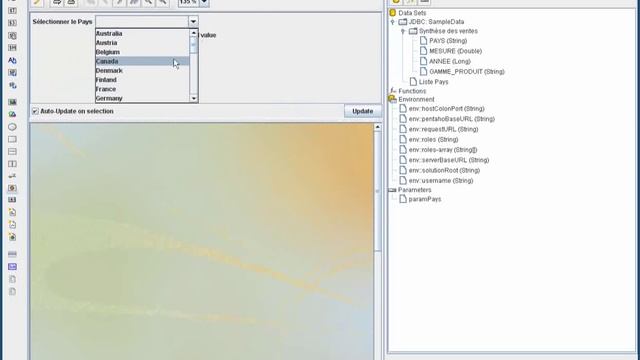This screenshot has width=640, height=360.
Task: Select the image-field palette tool
Action: point(12,102)
